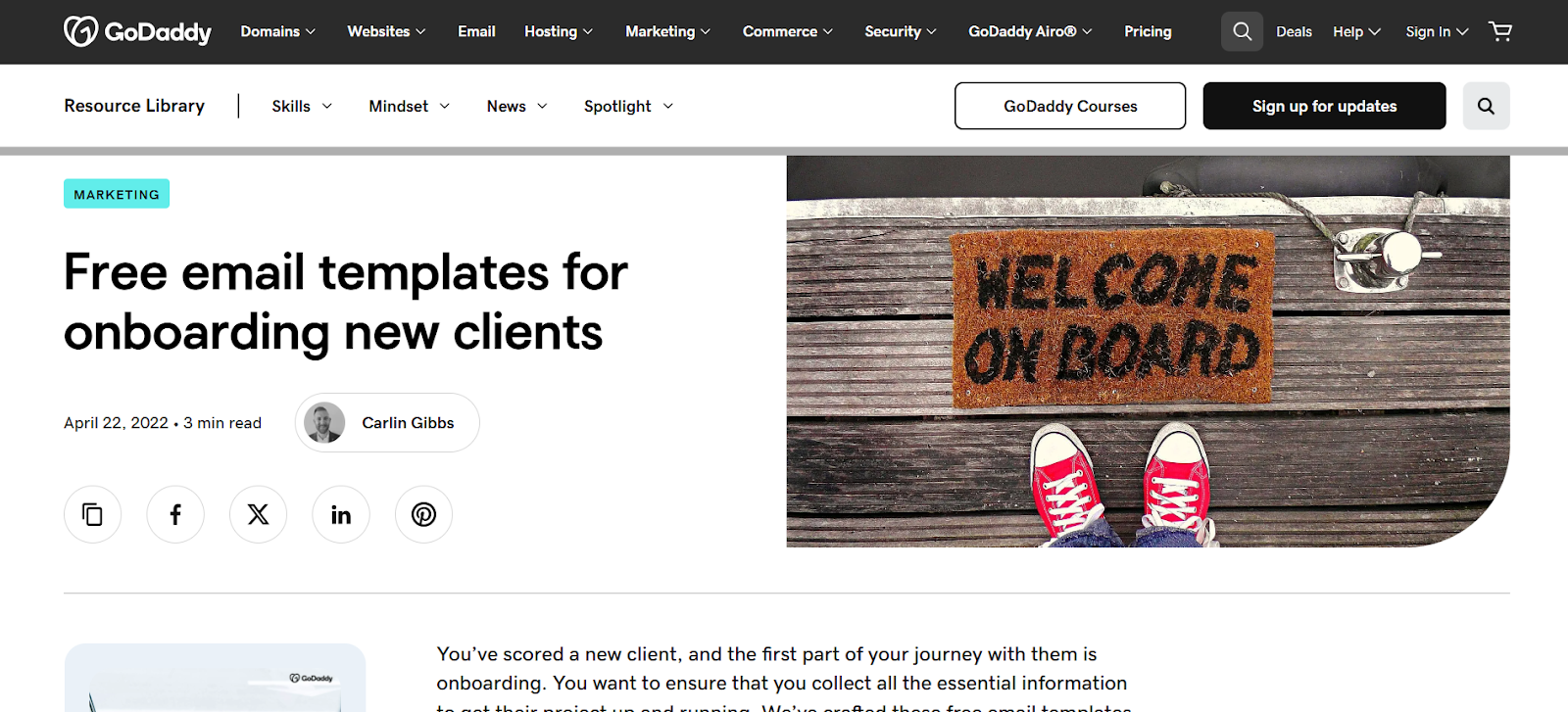Screen dimensions: 1568x712
Task: Open the Hosting menu
Action: [x=558, y=30]
